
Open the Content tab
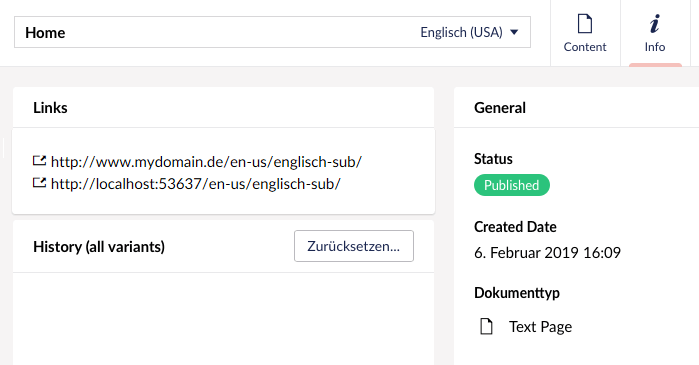click(585, 33)
